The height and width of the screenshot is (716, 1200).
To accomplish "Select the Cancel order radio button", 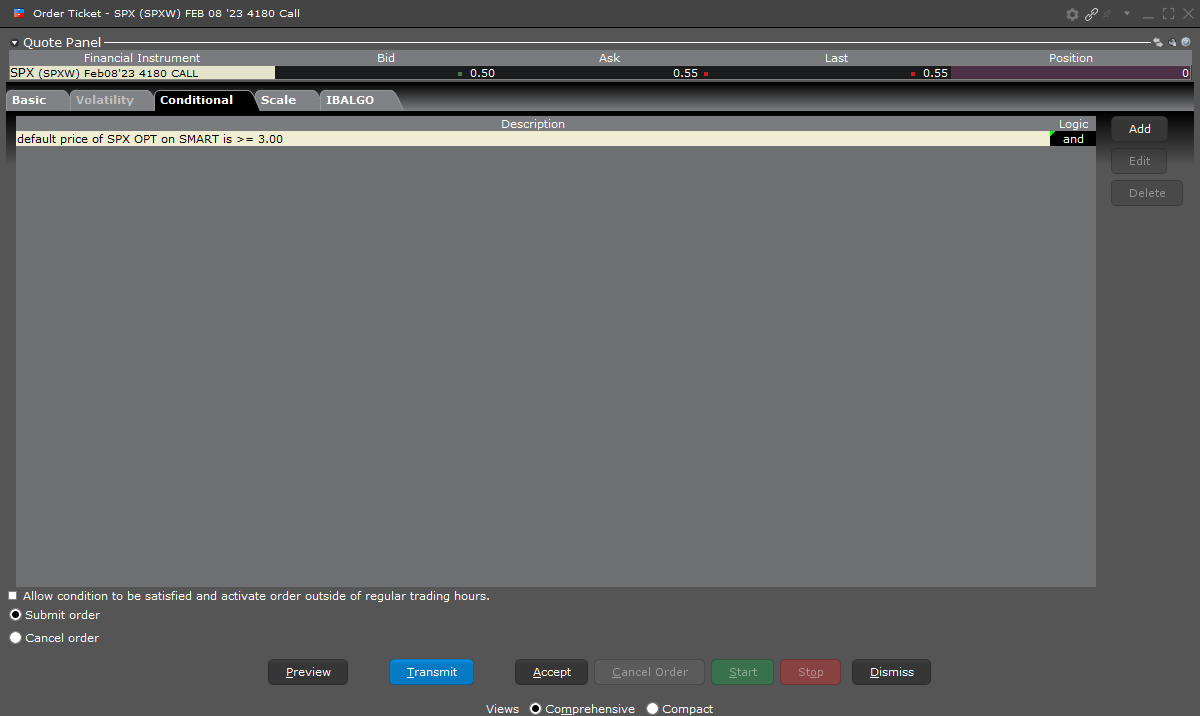I will [x=15, y=638].
